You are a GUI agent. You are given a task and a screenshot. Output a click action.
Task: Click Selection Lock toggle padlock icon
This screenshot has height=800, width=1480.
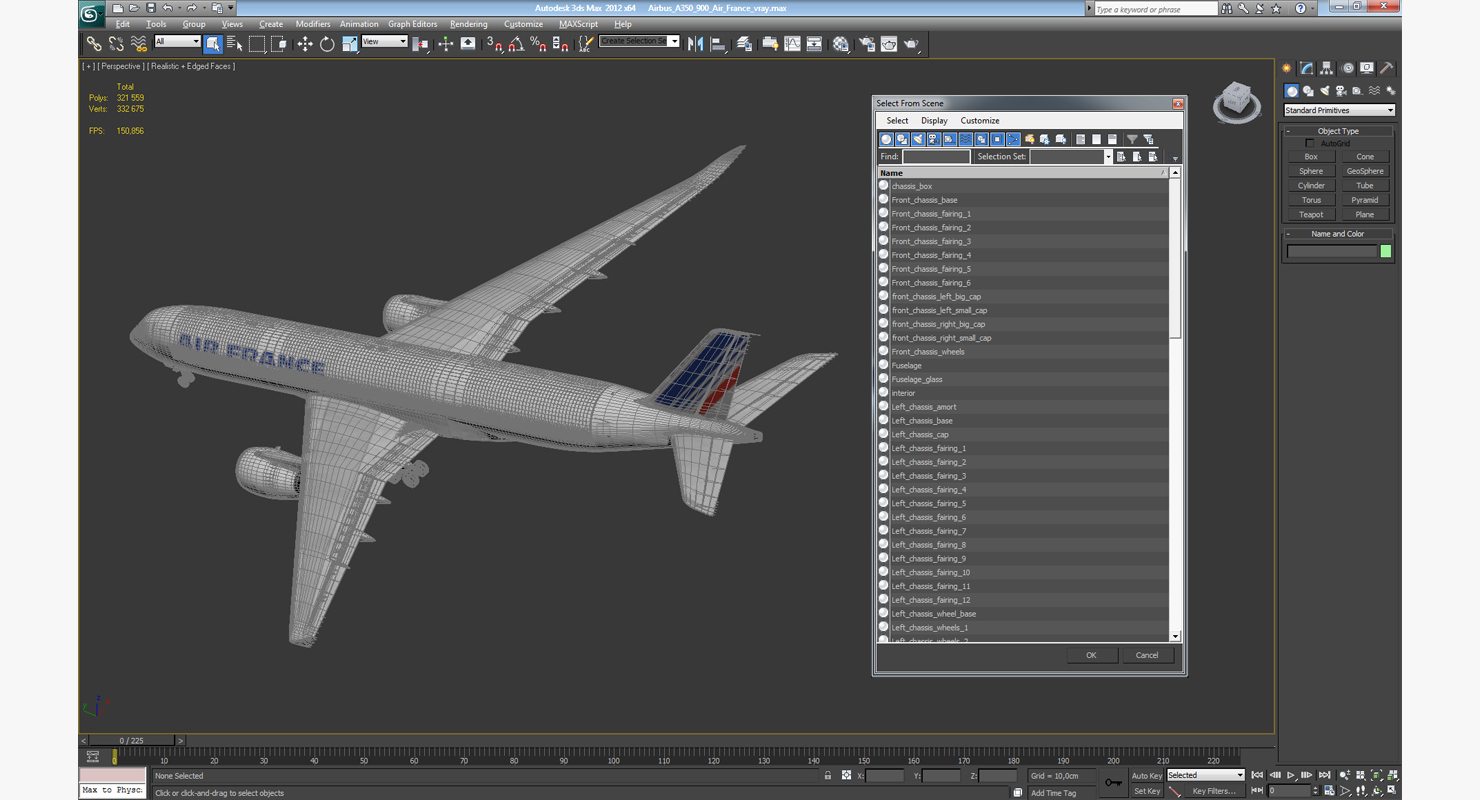[828, 775]
